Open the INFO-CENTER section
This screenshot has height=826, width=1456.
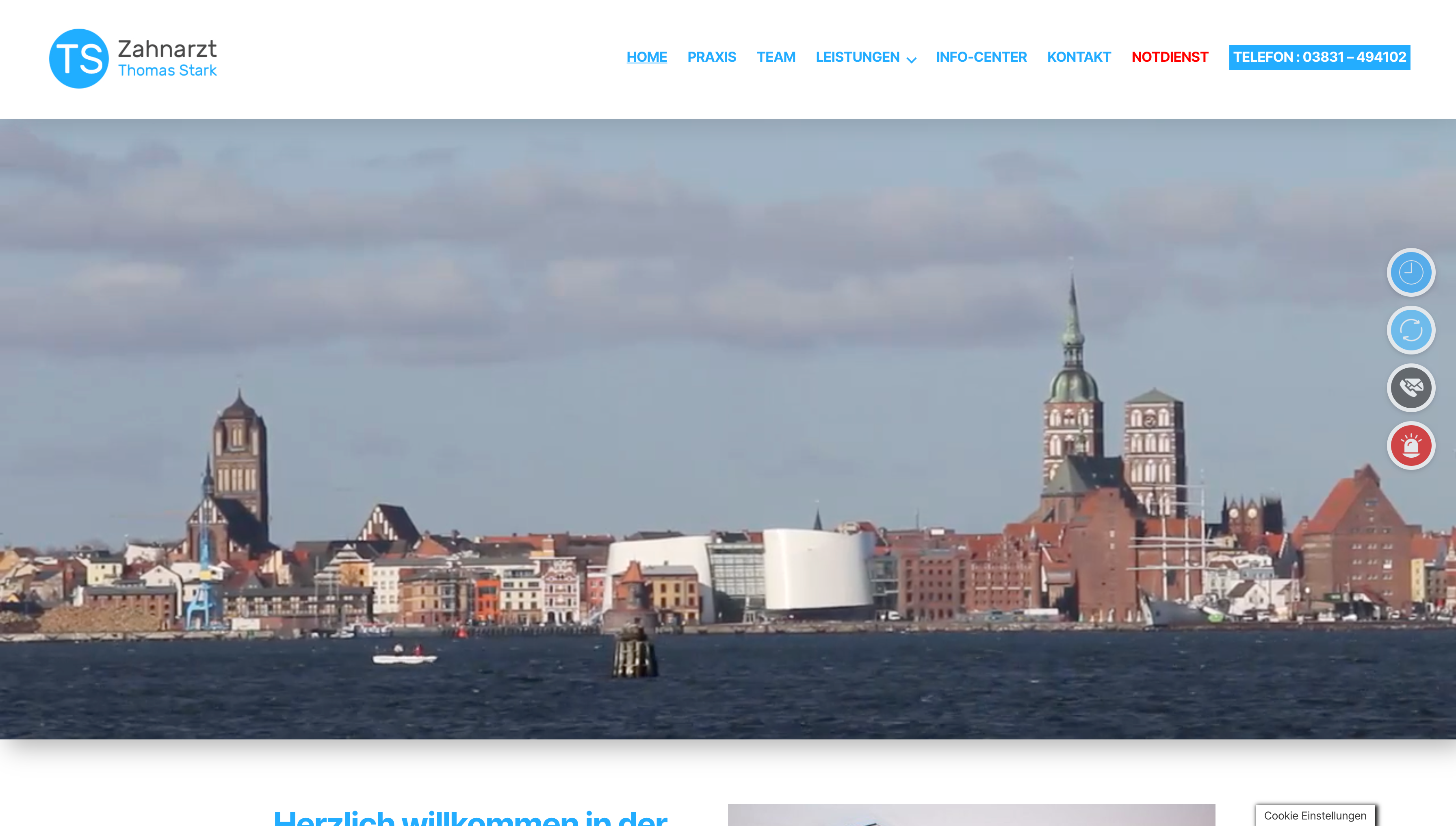981,57
